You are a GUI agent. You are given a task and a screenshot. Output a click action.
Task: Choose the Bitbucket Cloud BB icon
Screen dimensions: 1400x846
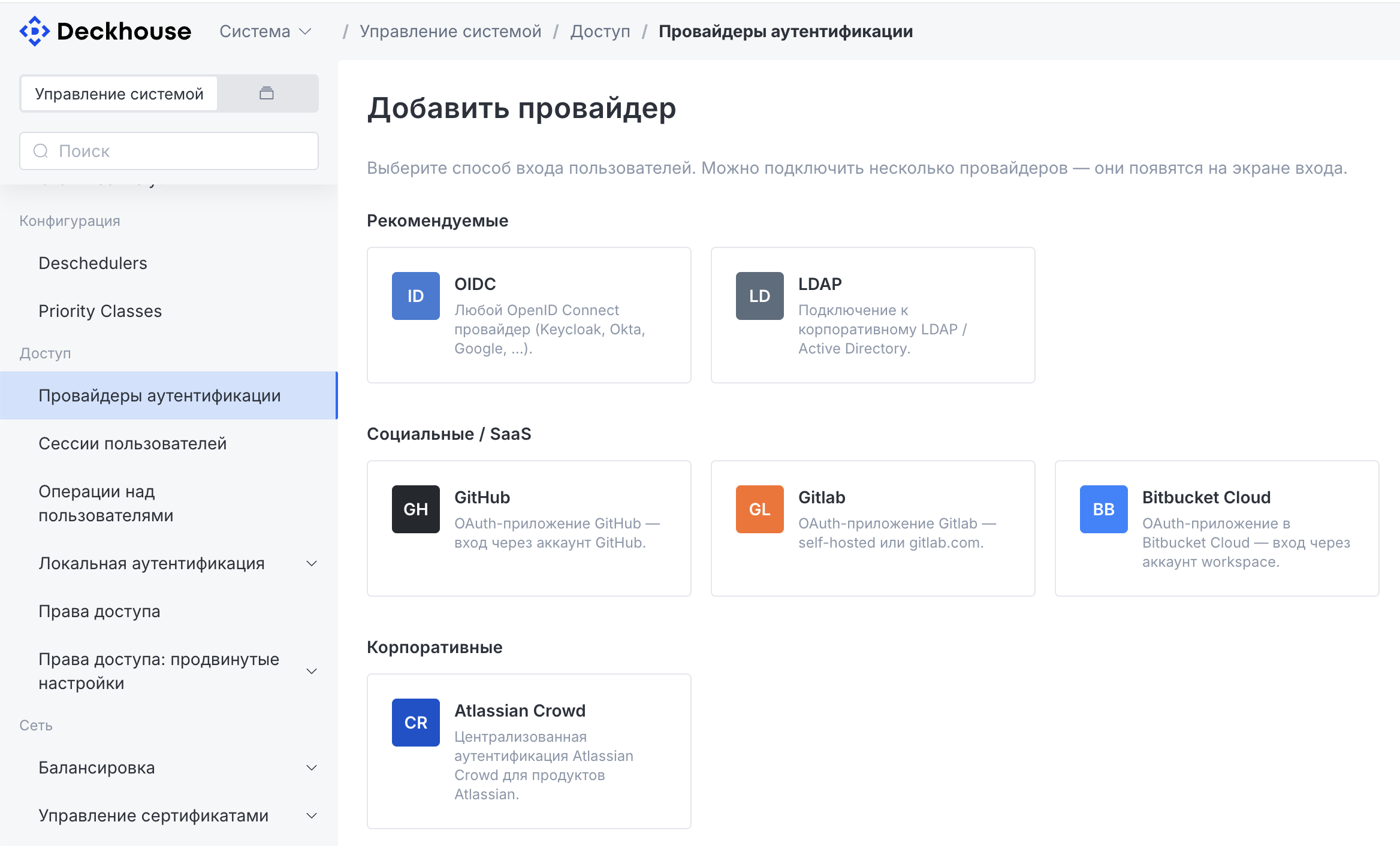tap(1103, 509)
